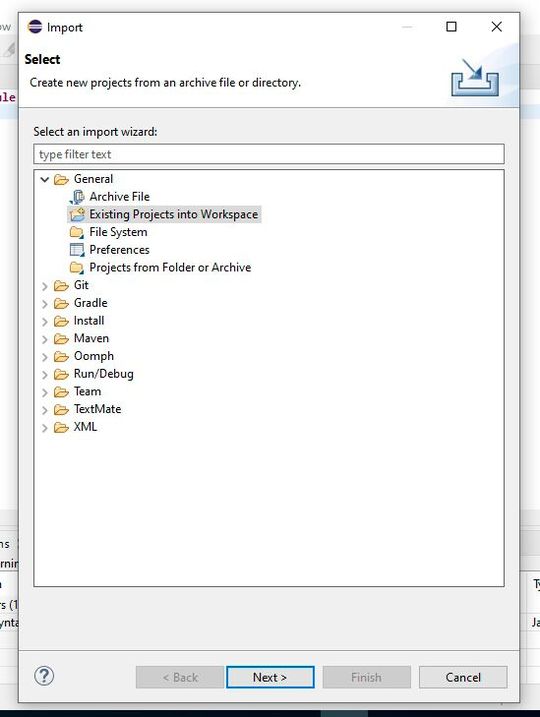Select the Git label

point(81,285)
